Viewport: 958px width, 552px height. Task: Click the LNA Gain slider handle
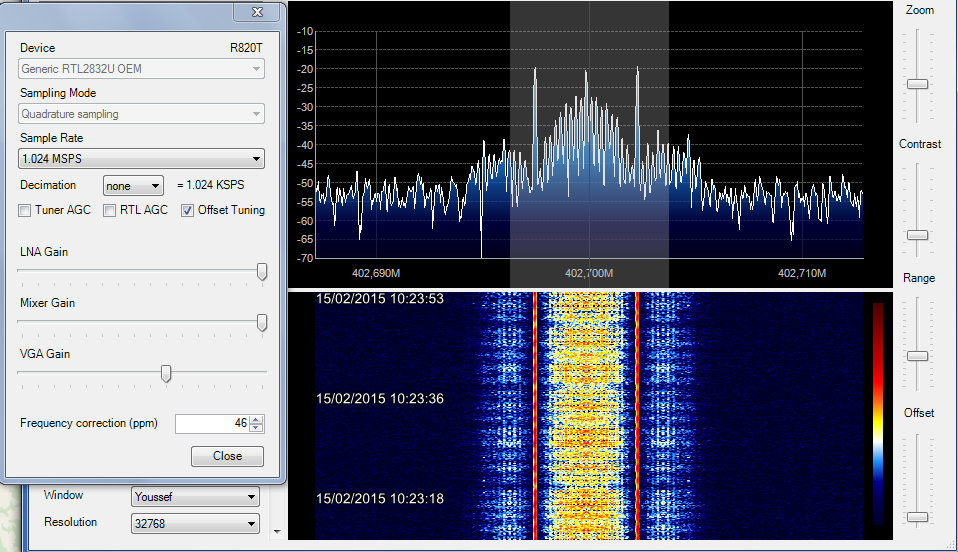click(x=262, y=271)
